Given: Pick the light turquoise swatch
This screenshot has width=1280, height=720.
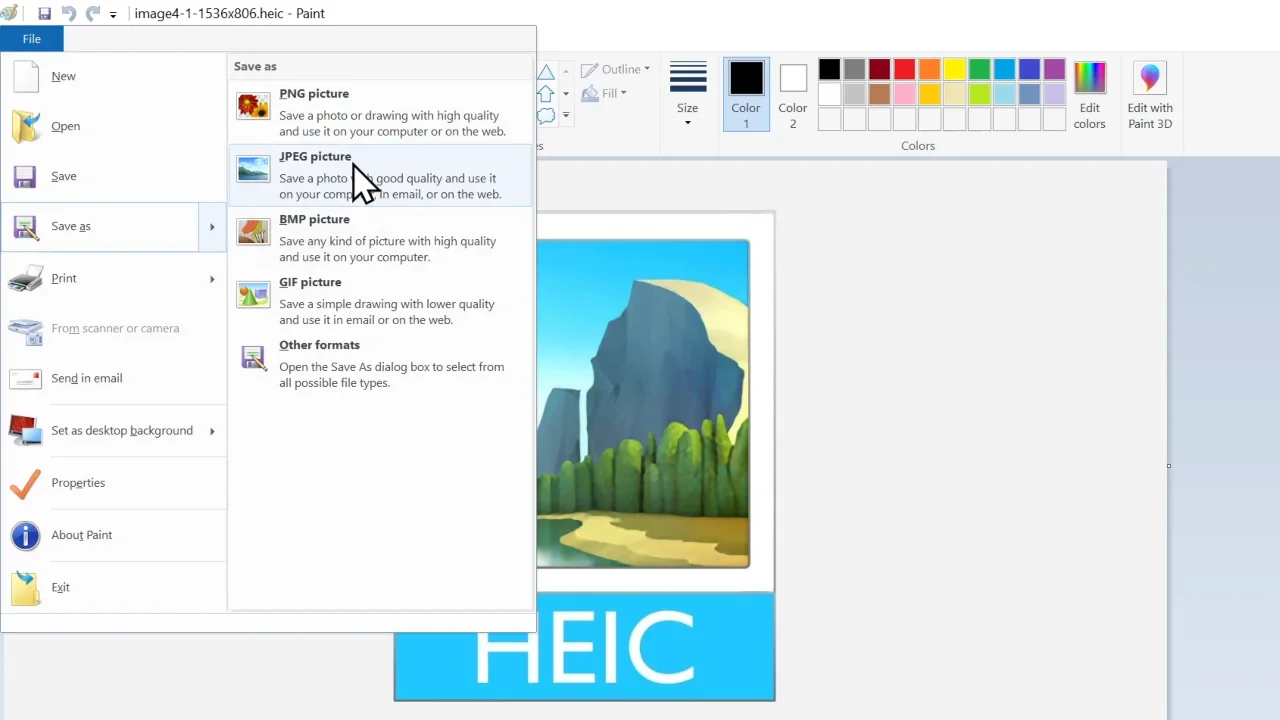Looking at the screenshot, I should (x=1004, y=94).
